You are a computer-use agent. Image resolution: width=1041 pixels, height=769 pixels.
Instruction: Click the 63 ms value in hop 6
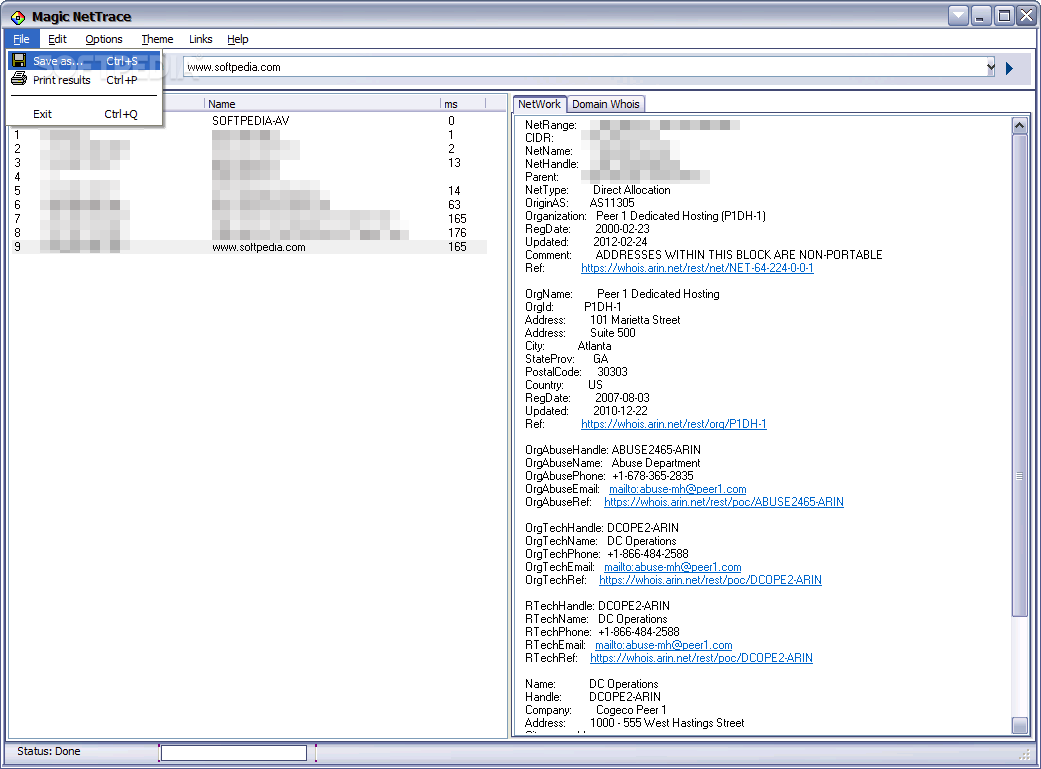click(x=454, y=205)
